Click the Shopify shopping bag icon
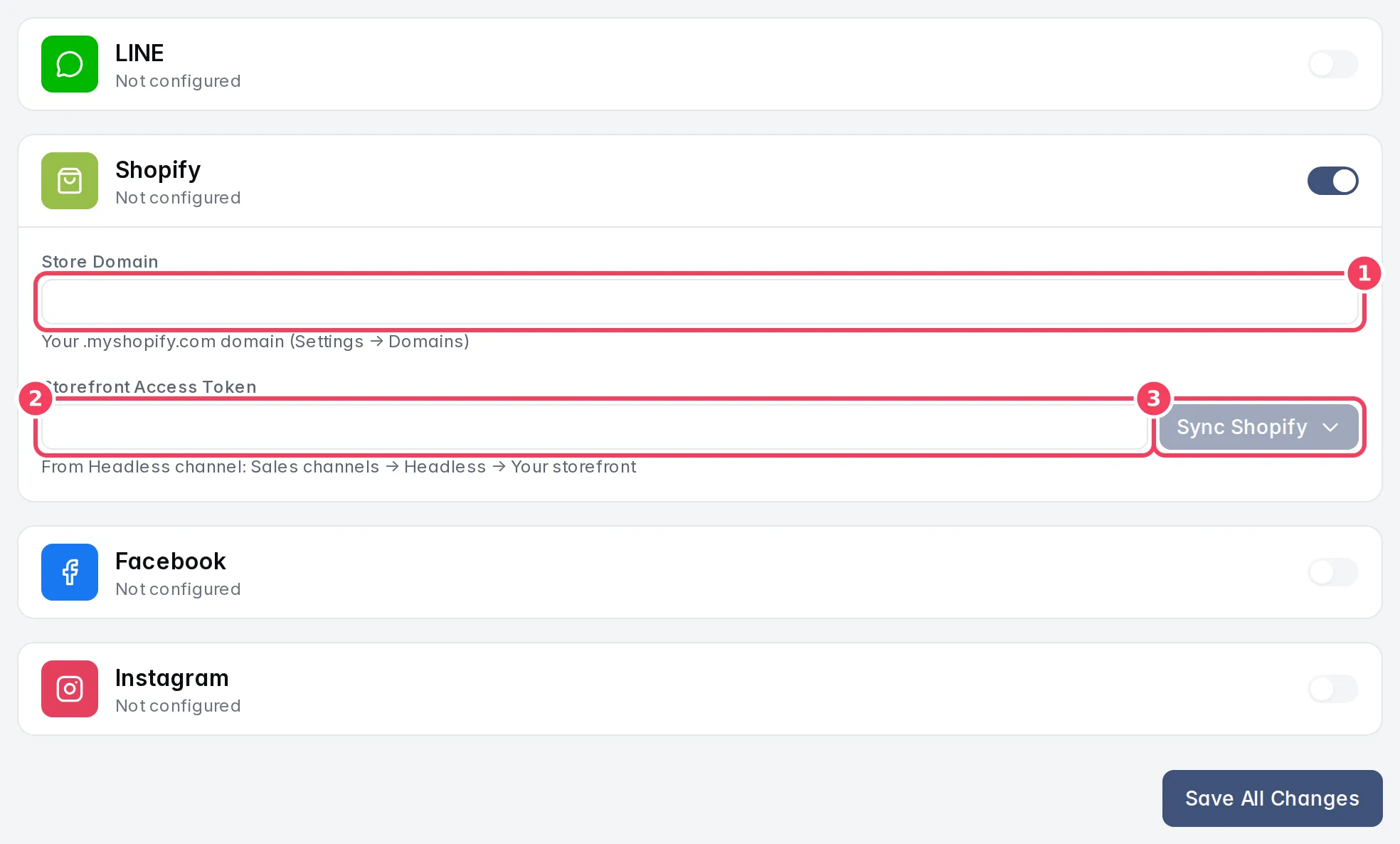This screenshot has height=844, width=1400. 70,181
